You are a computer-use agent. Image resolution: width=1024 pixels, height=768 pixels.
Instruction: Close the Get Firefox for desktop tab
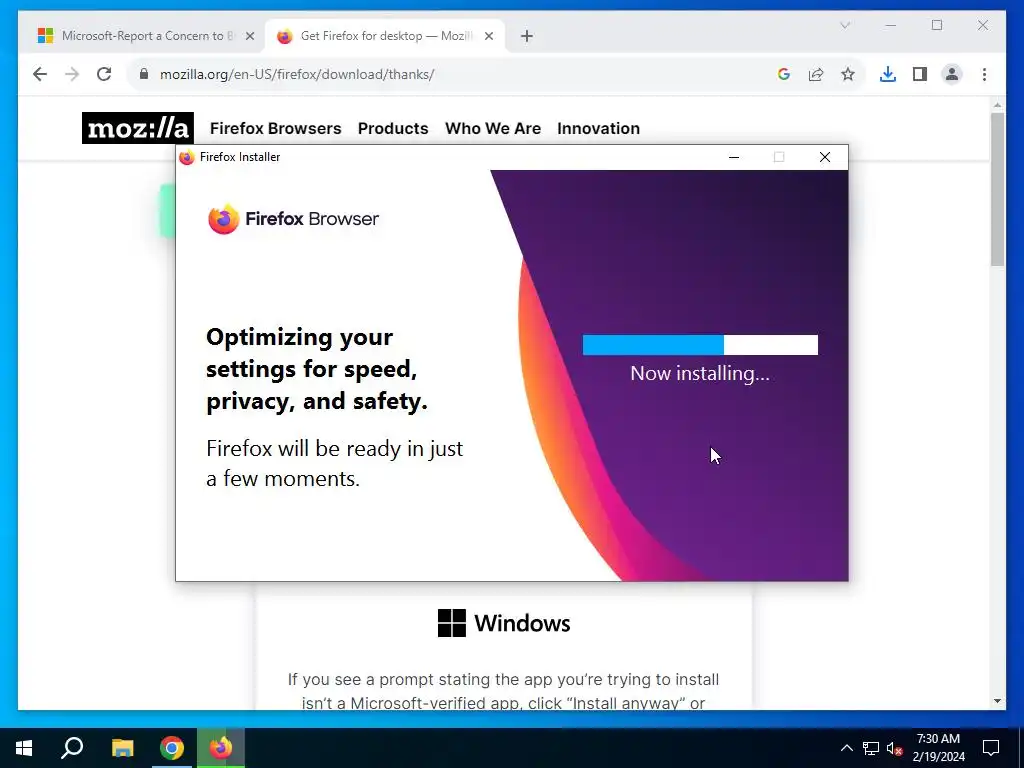pos(488,36)
